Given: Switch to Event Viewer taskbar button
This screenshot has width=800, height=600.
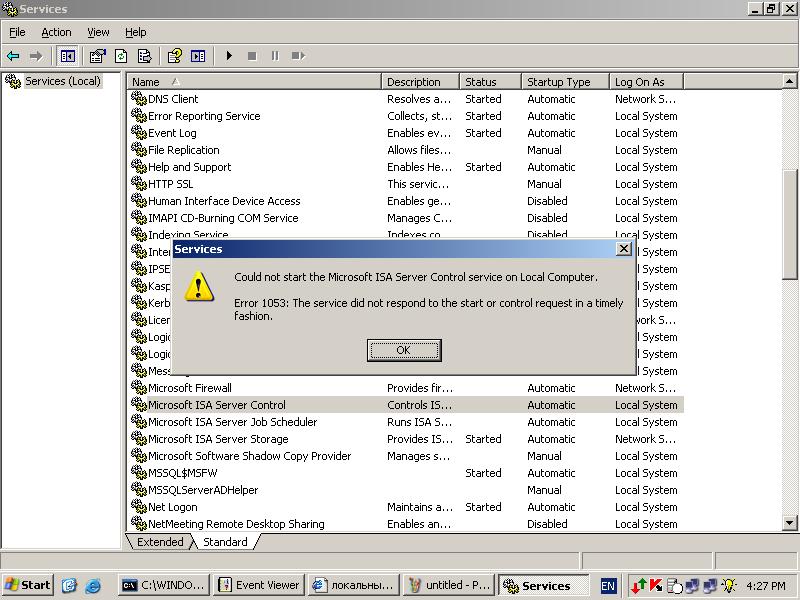Looking at the screenshot, I should [259, 585].
